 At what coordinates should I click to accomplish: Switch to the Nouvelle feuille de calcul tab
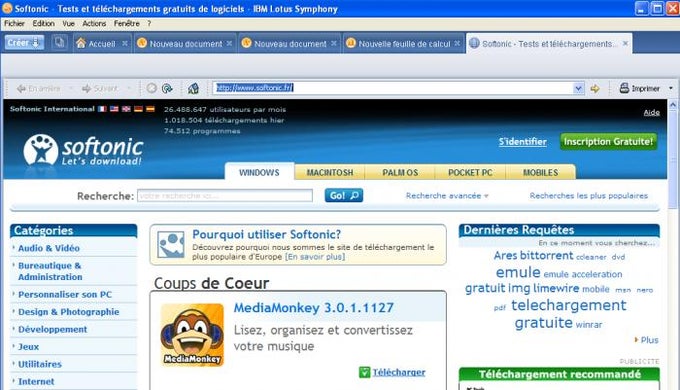coord(403,43)
